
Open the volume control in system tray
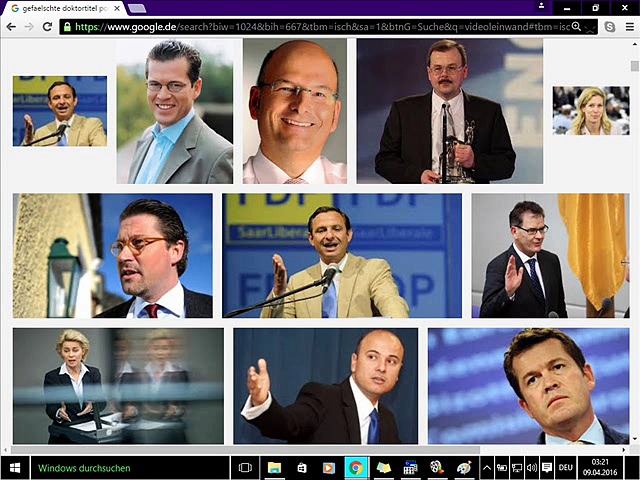[x=532, y=467]
